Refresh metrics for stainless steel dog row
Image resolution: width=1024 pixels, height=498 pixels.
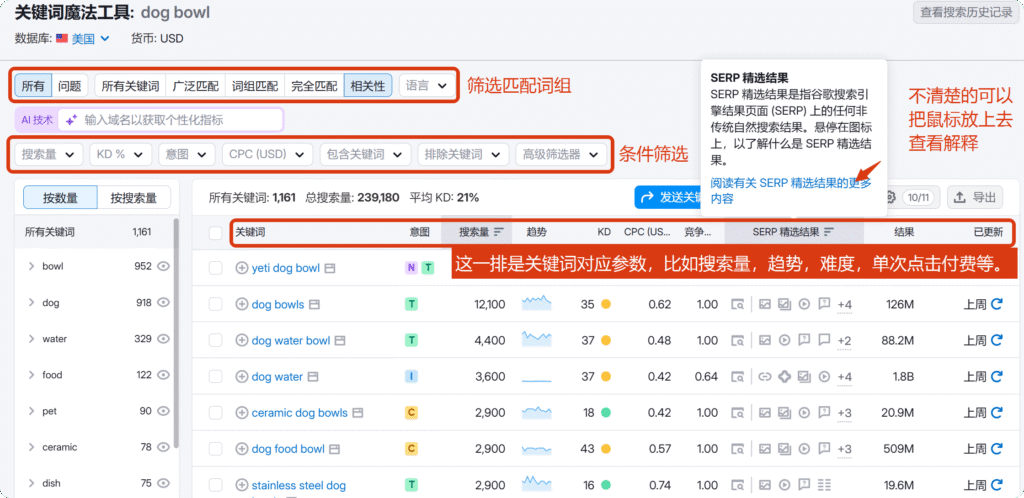[x=997, y=485]
